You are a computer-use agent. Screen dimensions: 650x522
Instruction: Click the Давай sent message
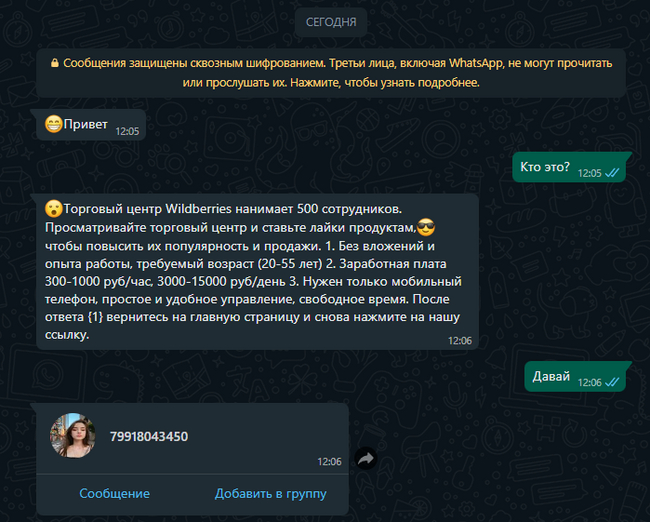click(x=575, y=376)
